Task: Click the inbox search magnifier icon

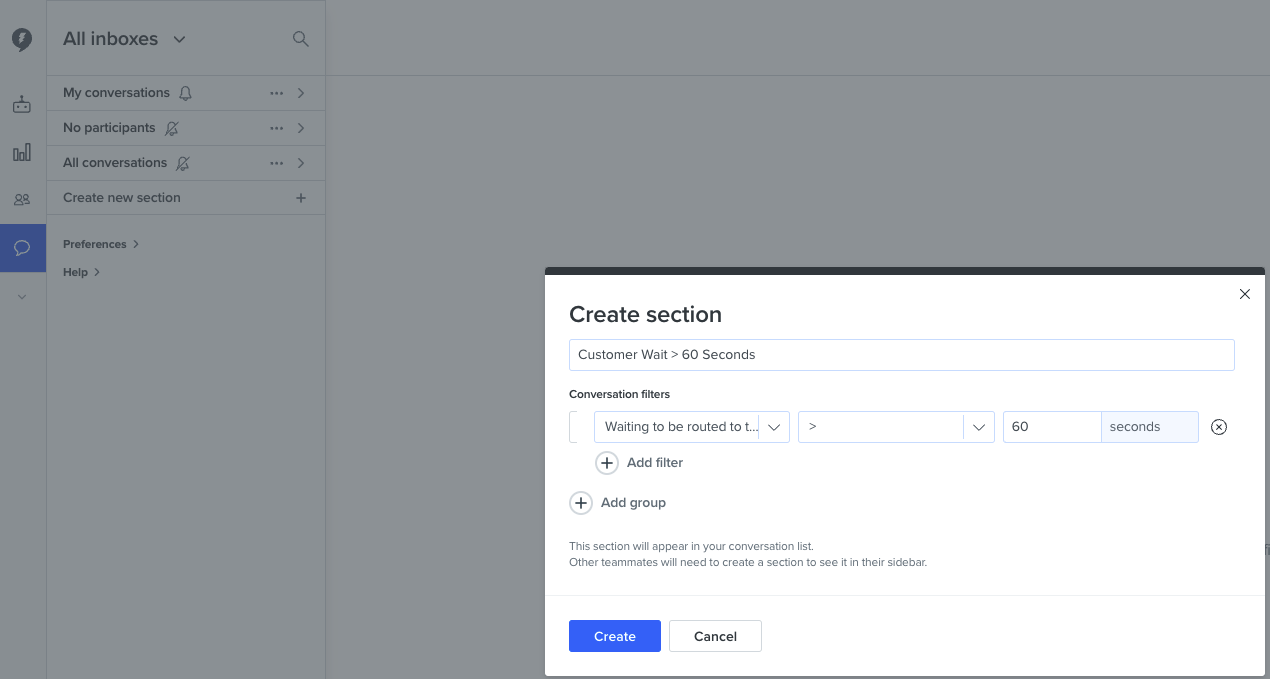Action: [300, 39]
